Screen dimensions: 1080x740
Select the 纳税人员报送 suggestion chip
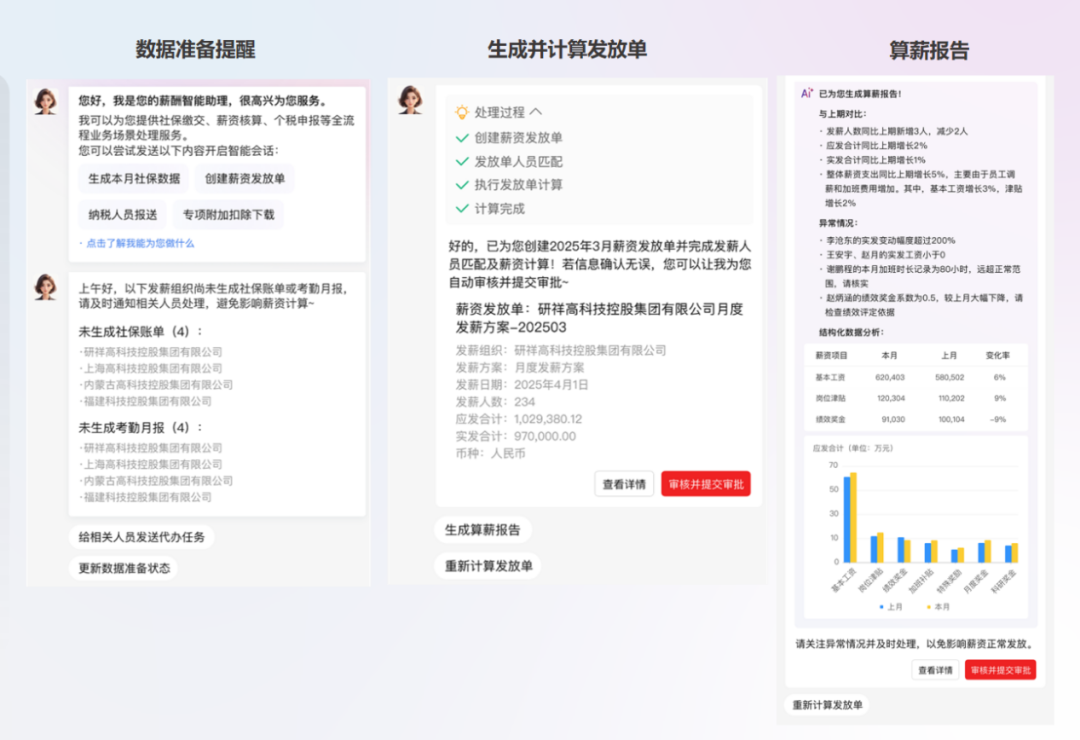click(123, 214)
